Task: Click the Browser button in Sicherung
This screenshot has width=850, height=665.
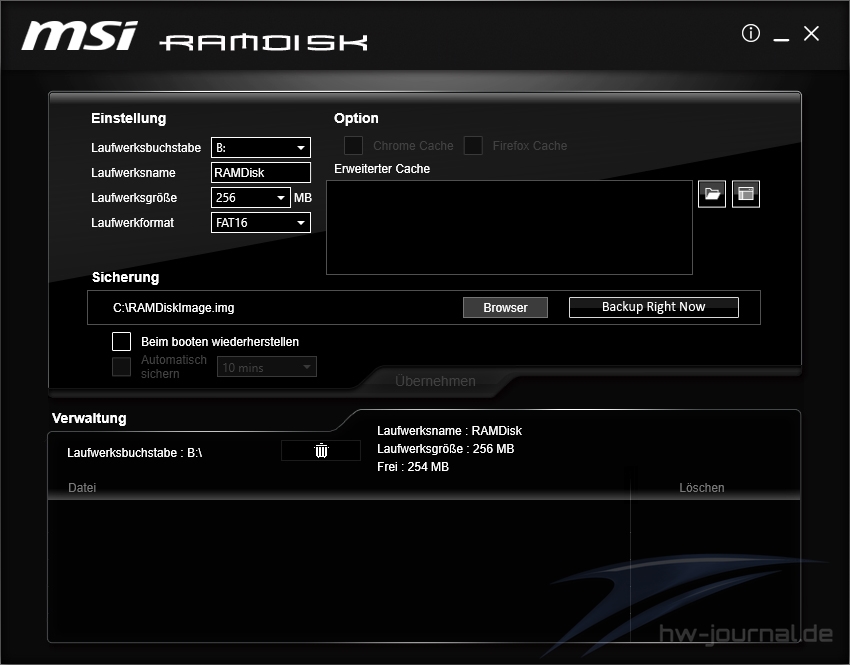Action: 505,307
